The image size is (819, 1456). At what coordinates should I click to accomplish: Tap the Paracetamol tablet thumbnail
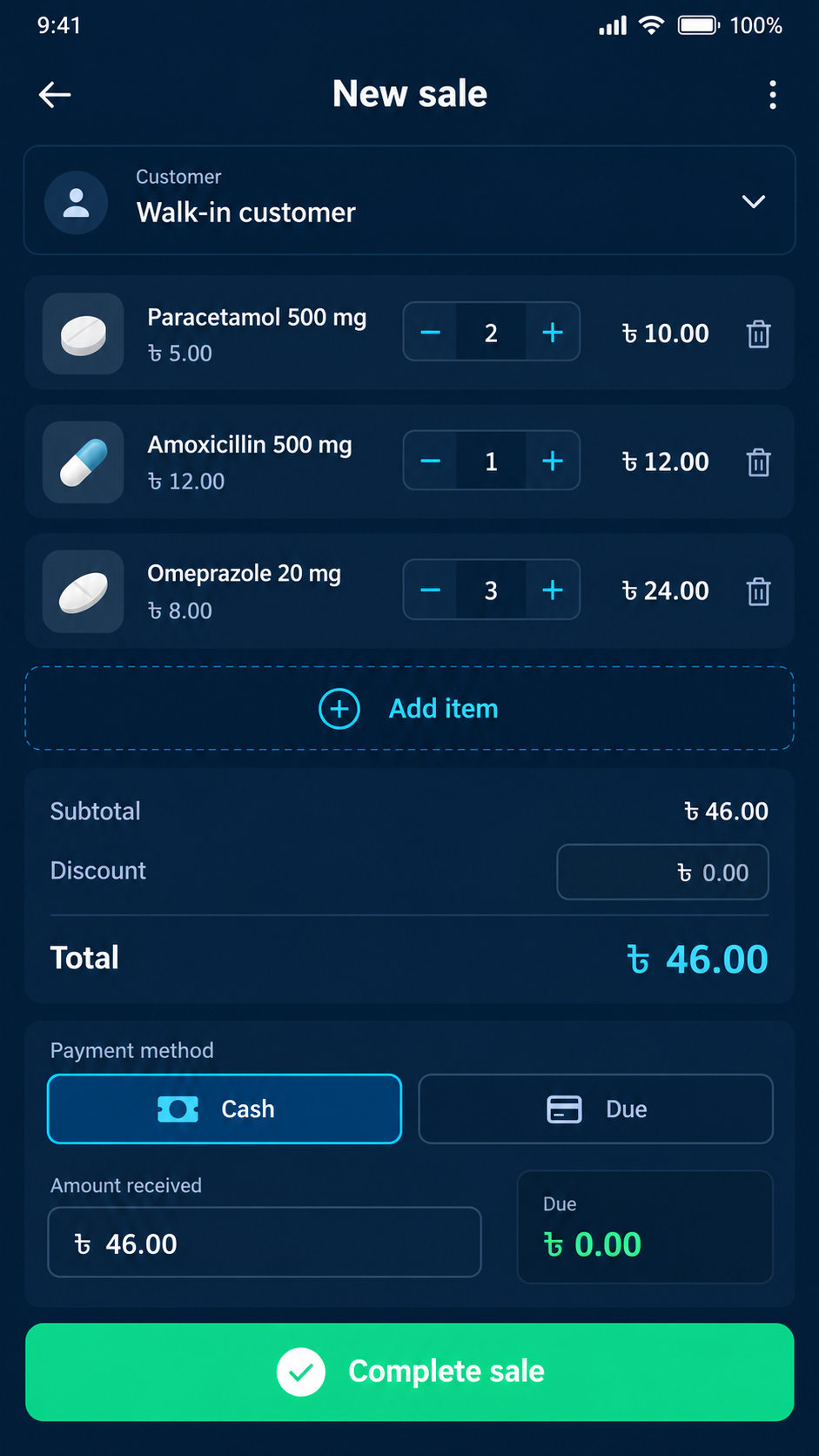(84, 334)
